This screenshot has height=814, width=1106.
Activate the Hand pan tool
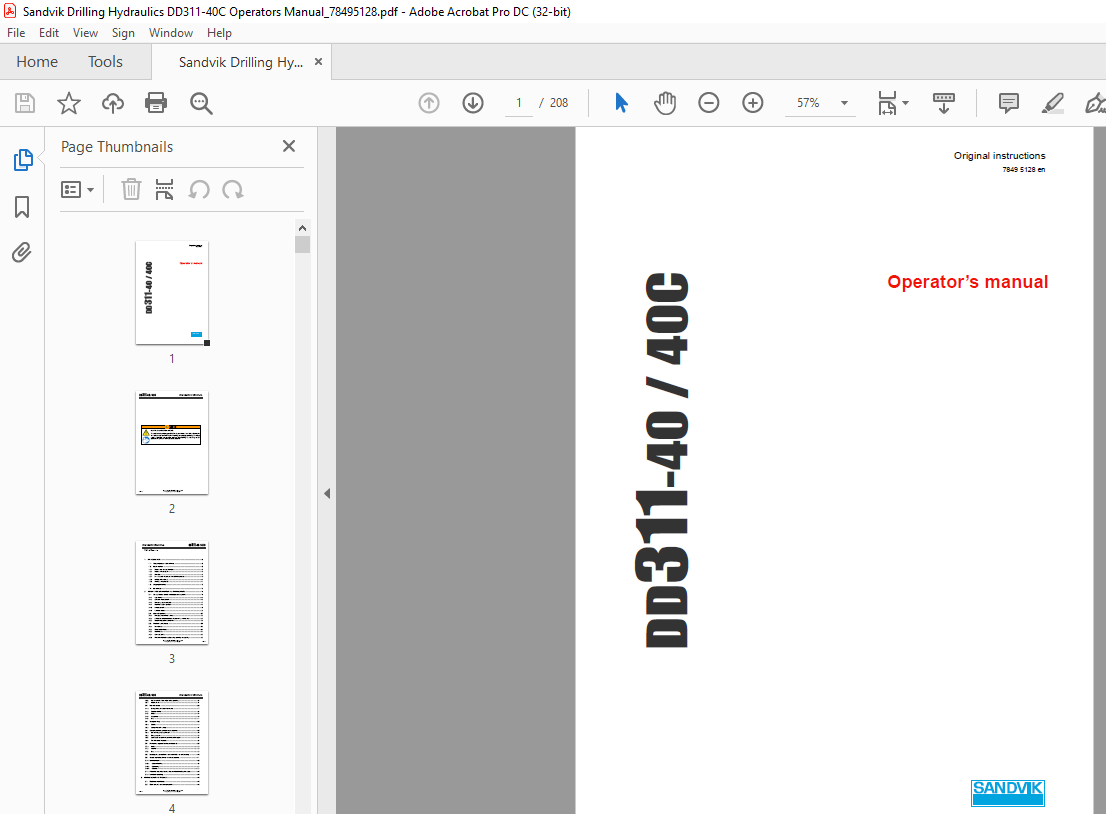pos(664,103)
